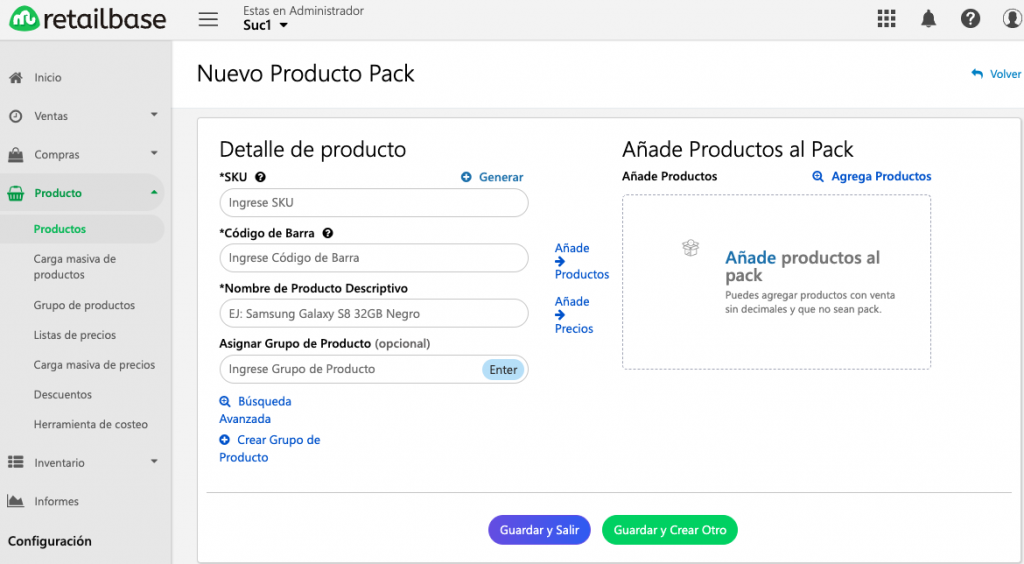This screenshot has width=1024, height=564.
Task: Click the Informes chart icon
Action: [x=16, y=501]
